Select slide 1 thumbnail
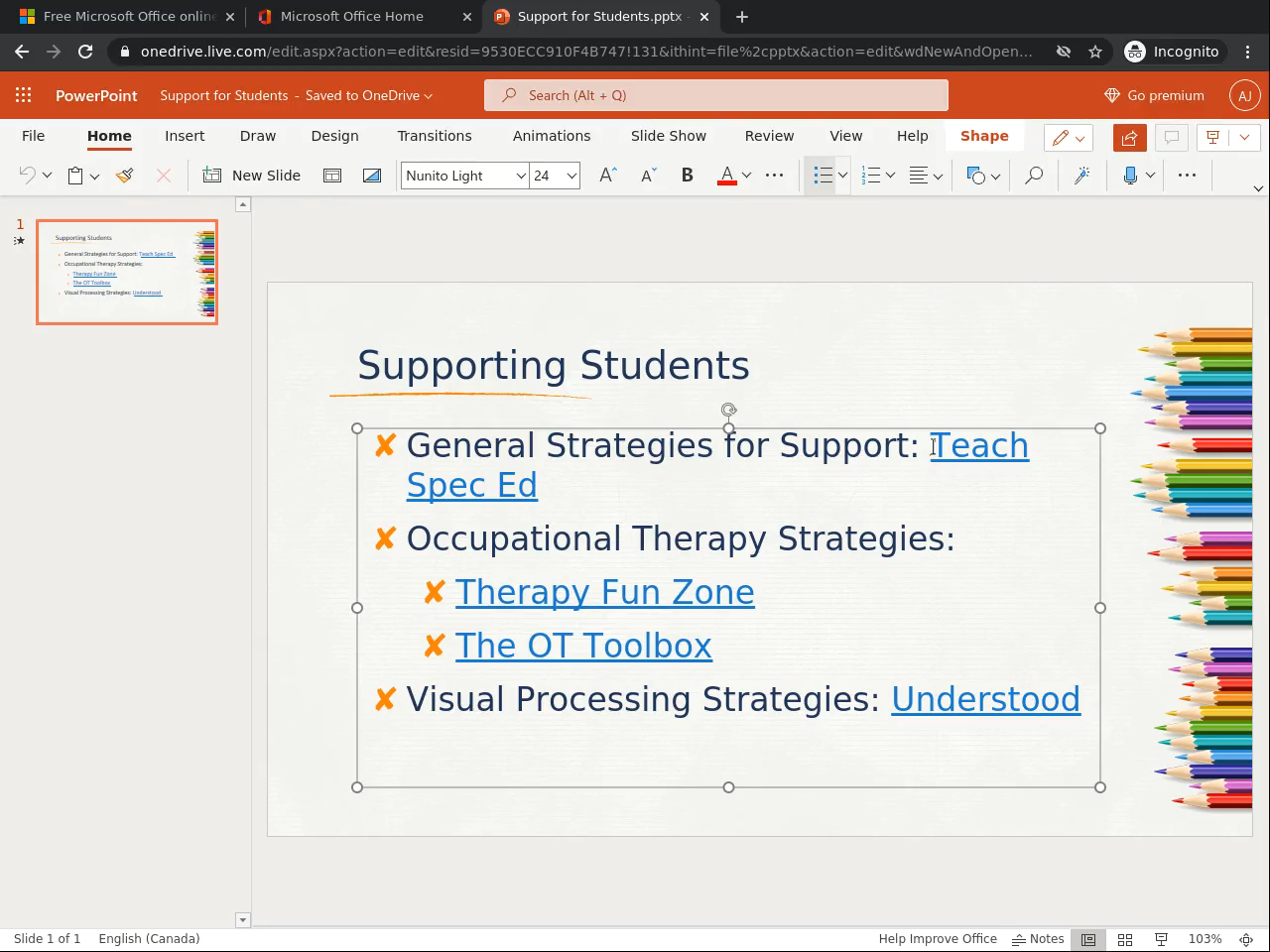The height and width of the screenshot is (952, 1270). (x=127, y=272)
